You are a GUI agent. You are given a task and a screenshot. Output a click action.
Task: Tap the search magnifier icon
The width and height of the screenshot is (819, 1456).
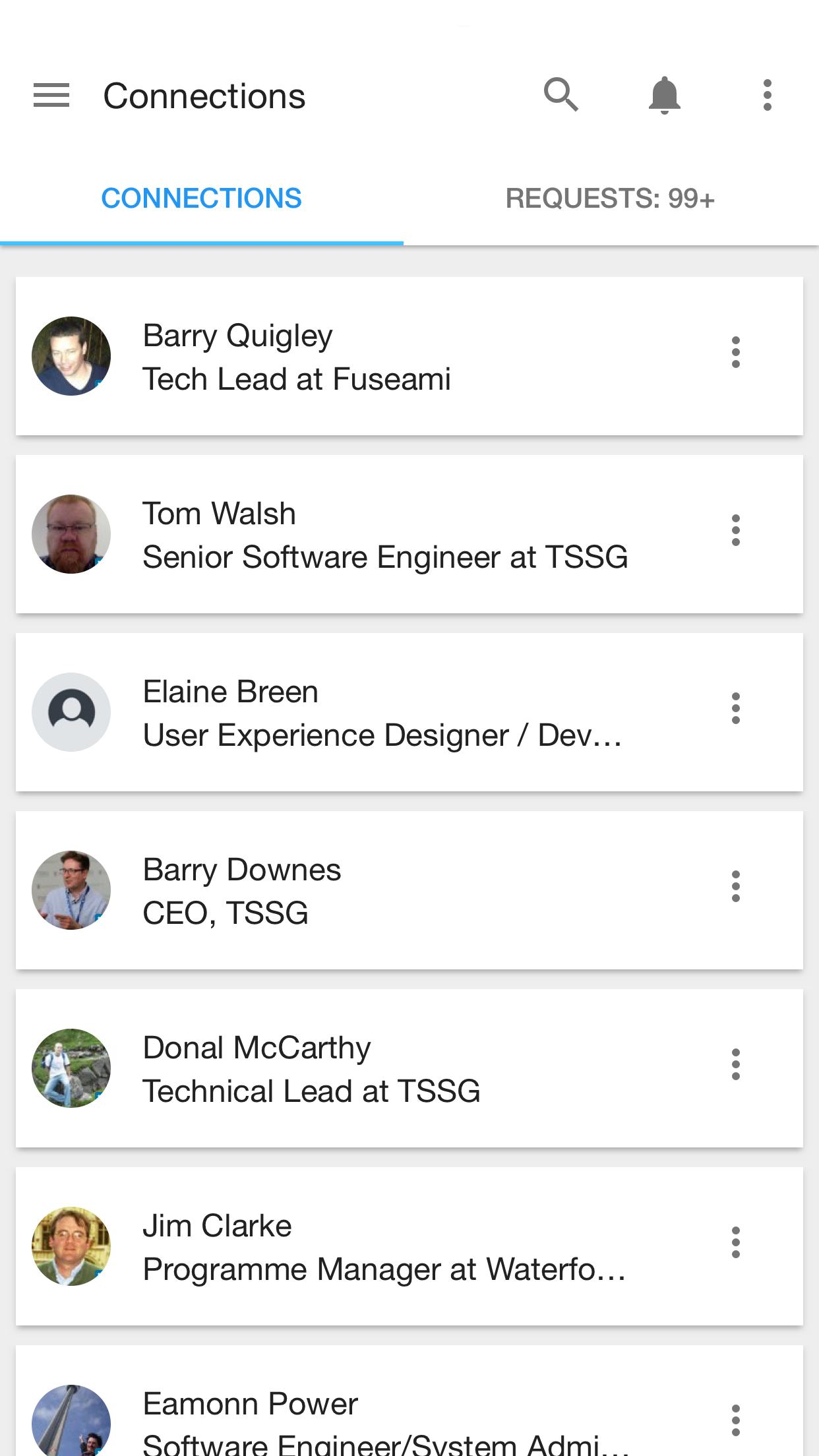pyautogui.click(x=561, y=95)
